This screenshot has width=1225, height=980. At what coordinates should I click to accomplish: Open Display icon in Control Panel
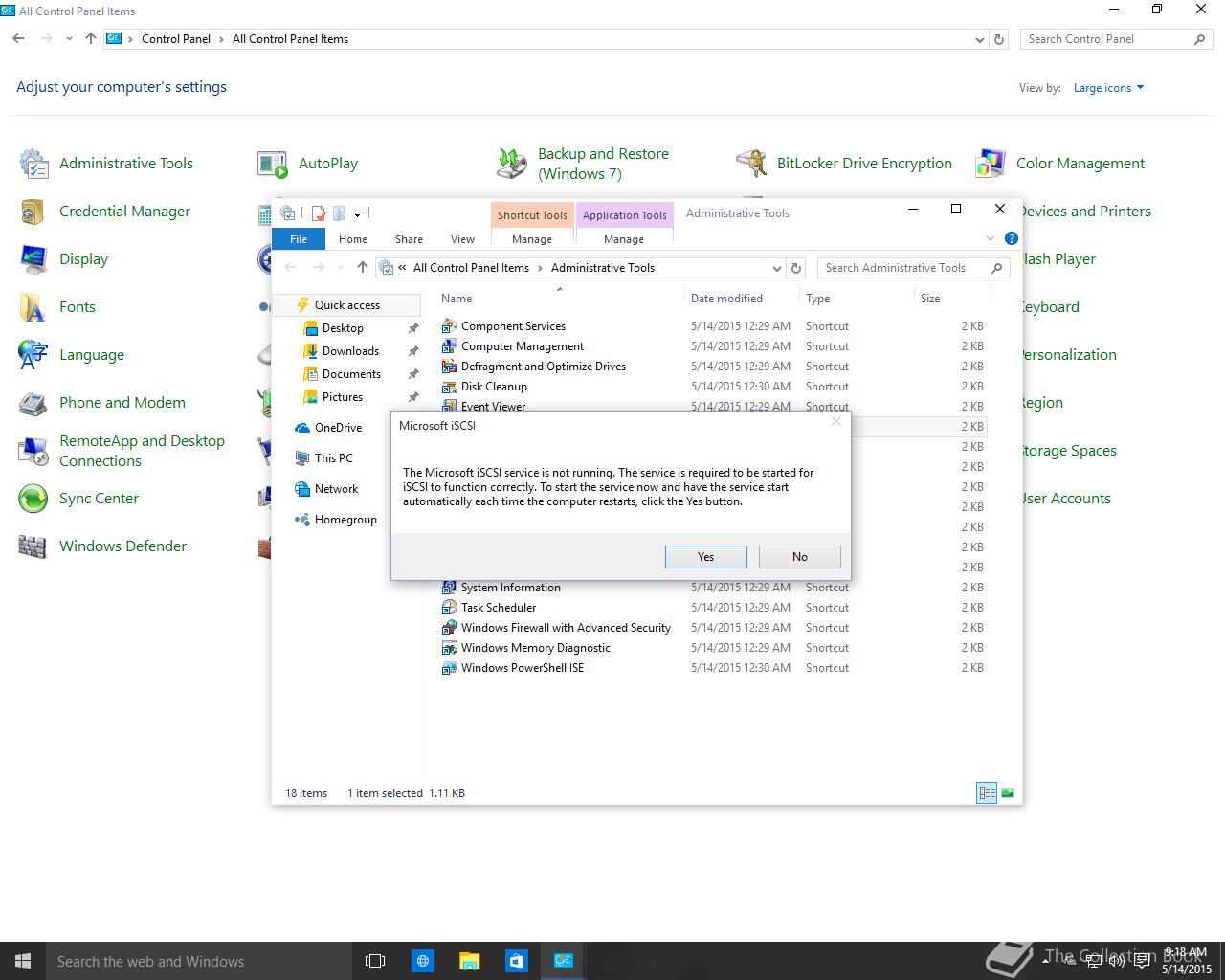[x=33, y=259]
